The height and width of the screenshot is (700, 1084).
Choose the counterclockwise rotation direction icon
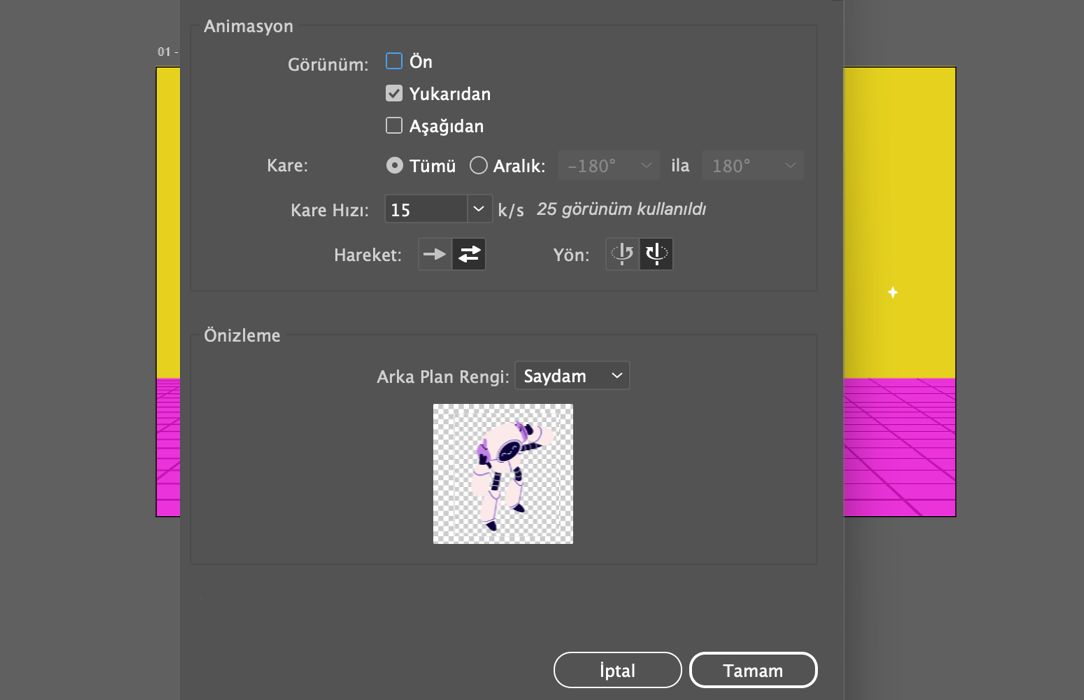pos(623,255)
